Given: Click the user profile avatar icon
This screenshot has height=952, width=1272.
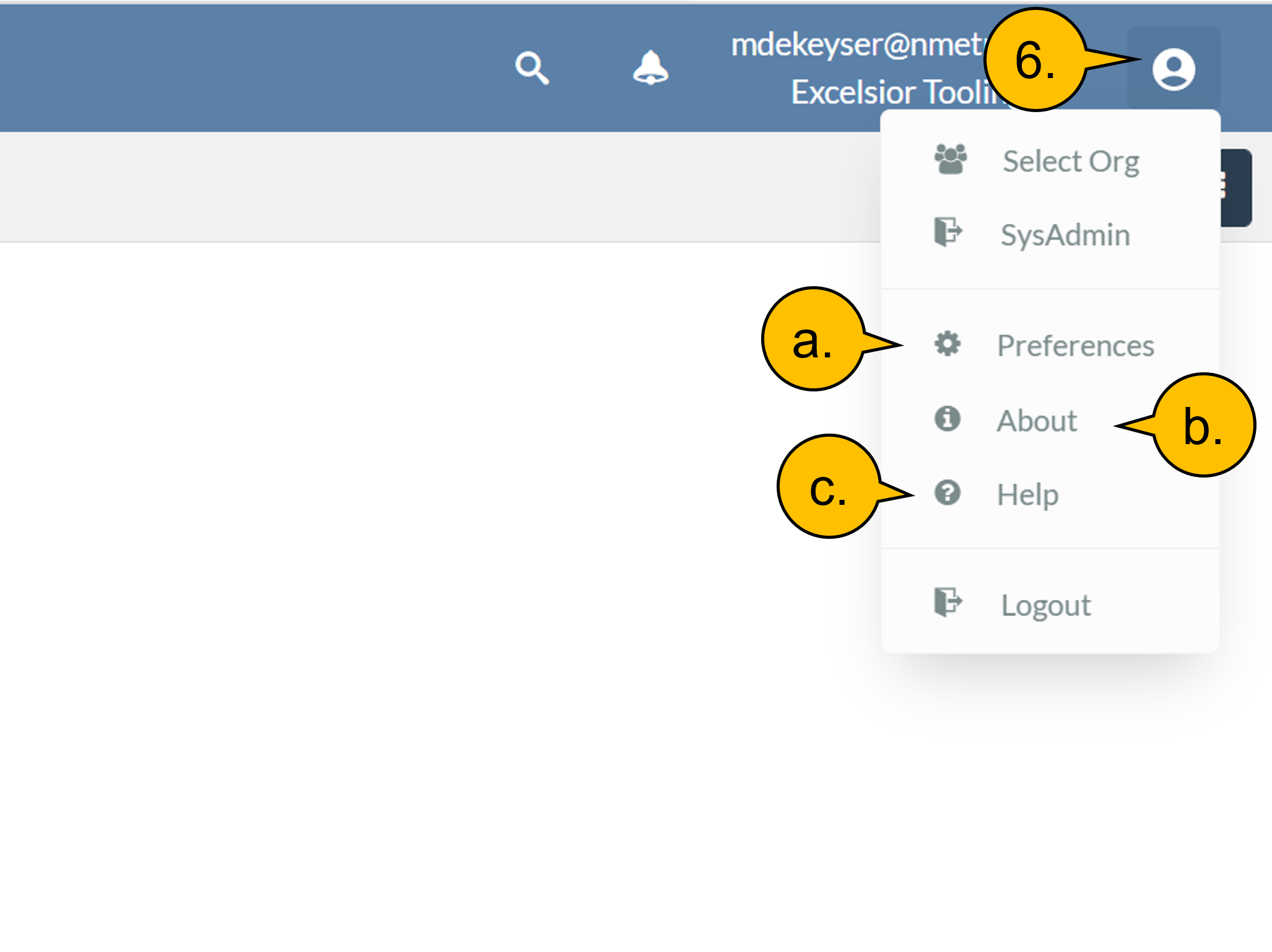Looking at the screenshot, I should click(1173, 69).
